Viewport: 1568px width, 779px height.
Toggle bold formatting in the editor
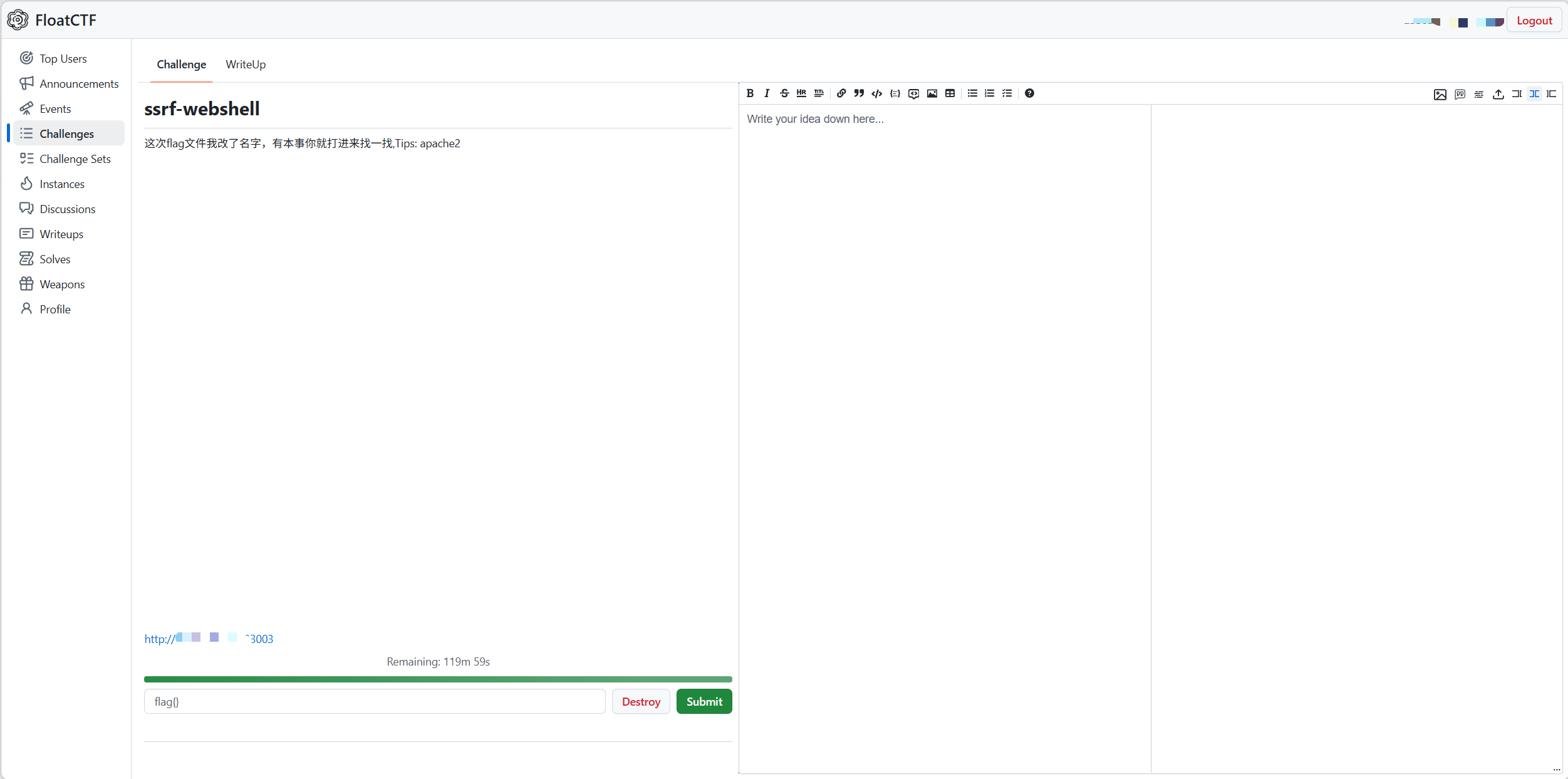tap(750, 93)
